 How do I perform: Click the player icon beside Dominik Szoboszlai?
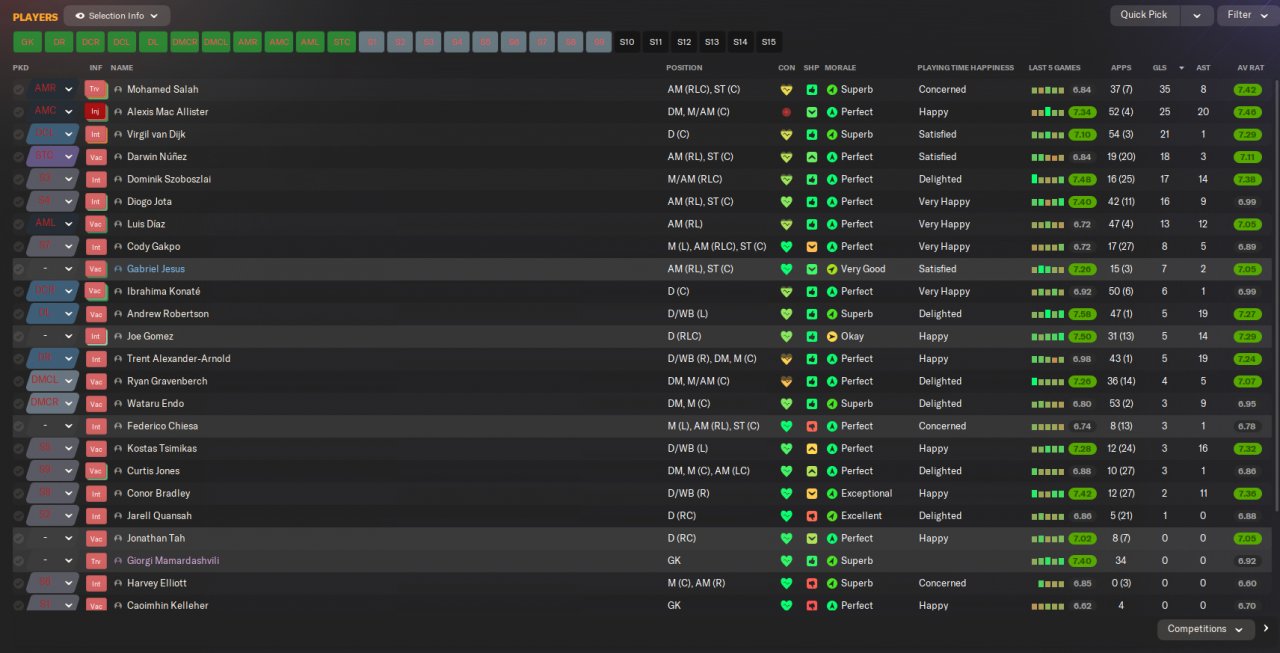pos(118,179)
